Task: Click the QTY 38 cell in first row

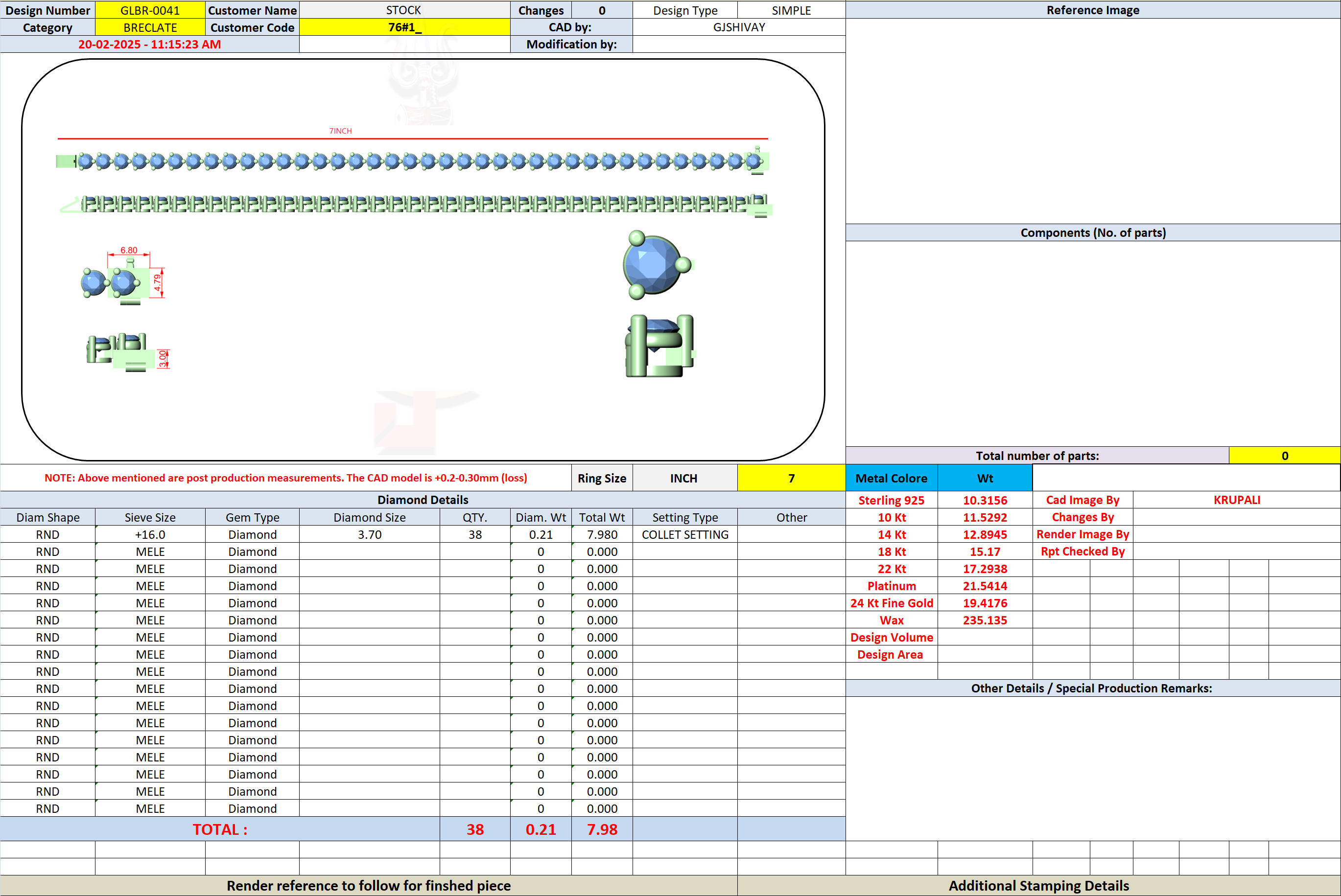Action: point(475,534)
